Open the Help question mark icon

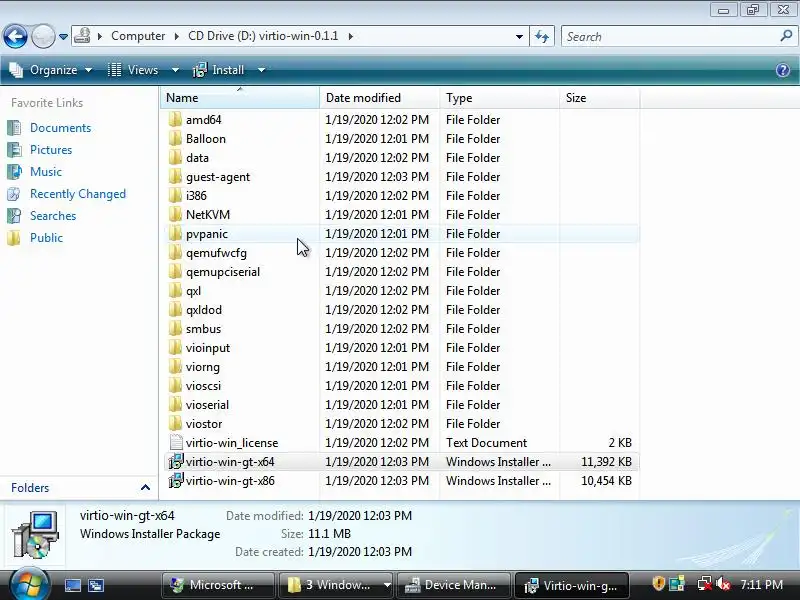point(783,70)
